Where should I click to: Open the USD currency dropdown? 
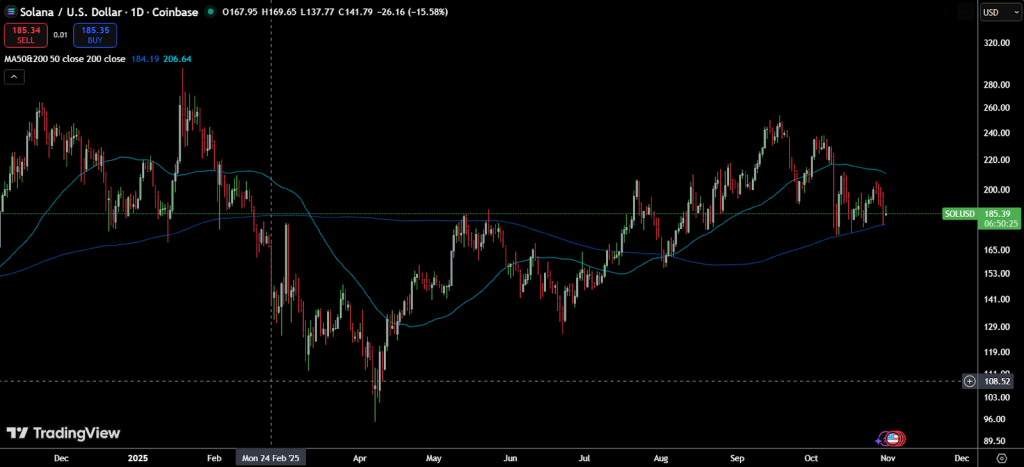[996, 12]
